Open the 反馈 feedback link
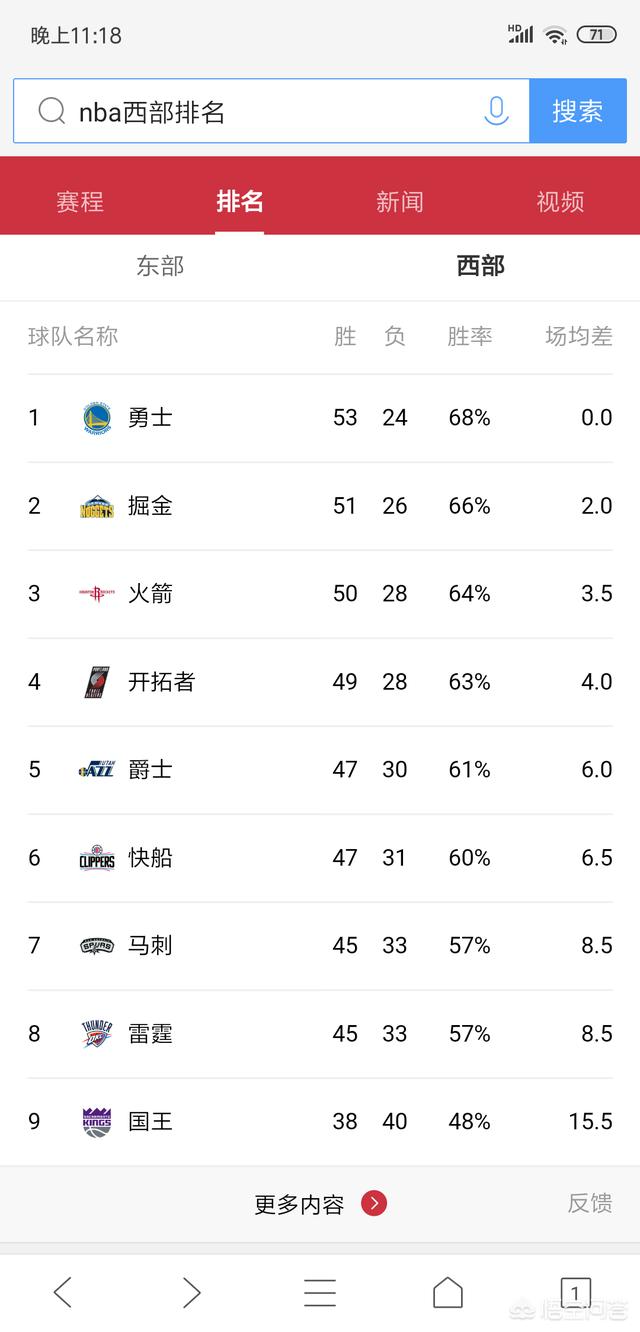This screenshot has width=640, height=1332. (x=590, y=1203)
